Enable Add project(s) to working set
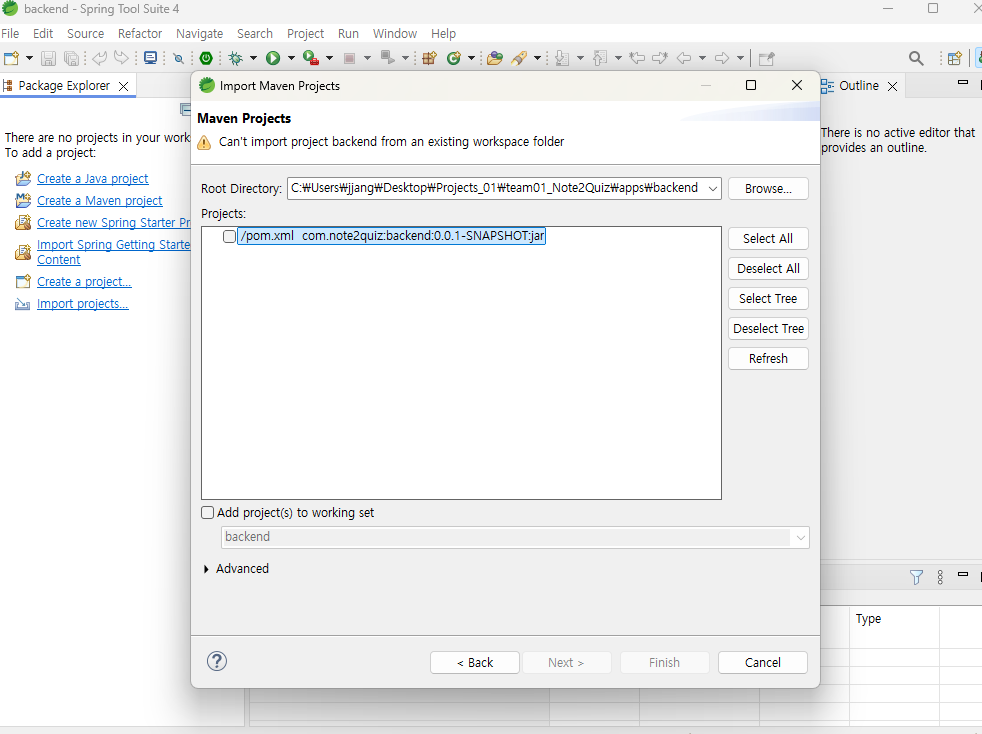Viewport: 982px width, 734px height. point(207,512)
